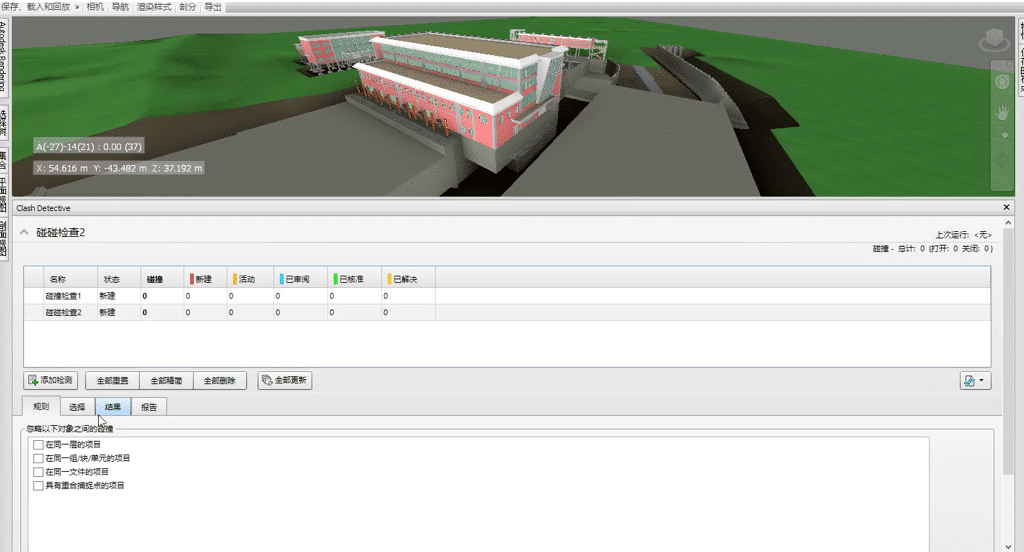Open the import/export clash tests icon menu
Viewport: 1024px width, 552px height.
coord(974,381)
